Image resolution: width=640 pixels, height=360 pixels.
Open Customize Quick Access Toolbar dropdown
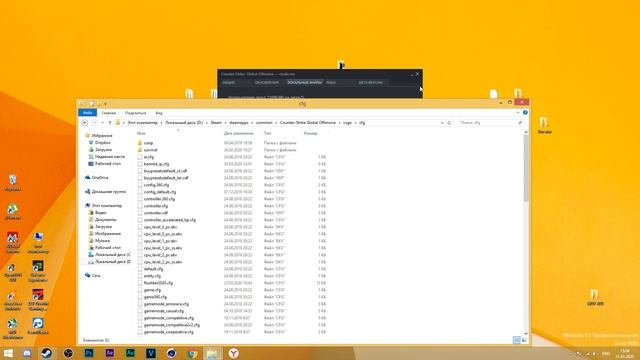[x=106, y=104]
